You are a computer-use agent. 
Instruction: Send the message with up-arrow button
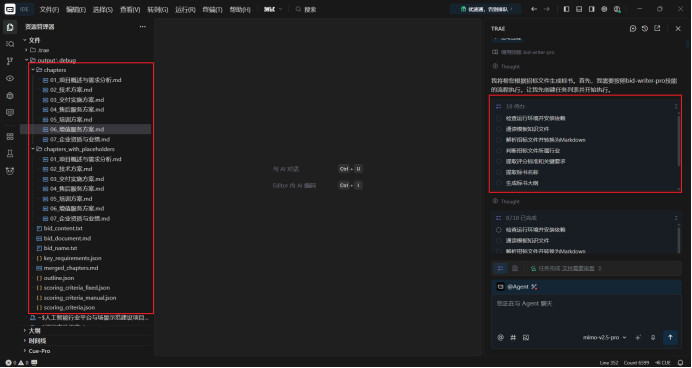(670, 338)
